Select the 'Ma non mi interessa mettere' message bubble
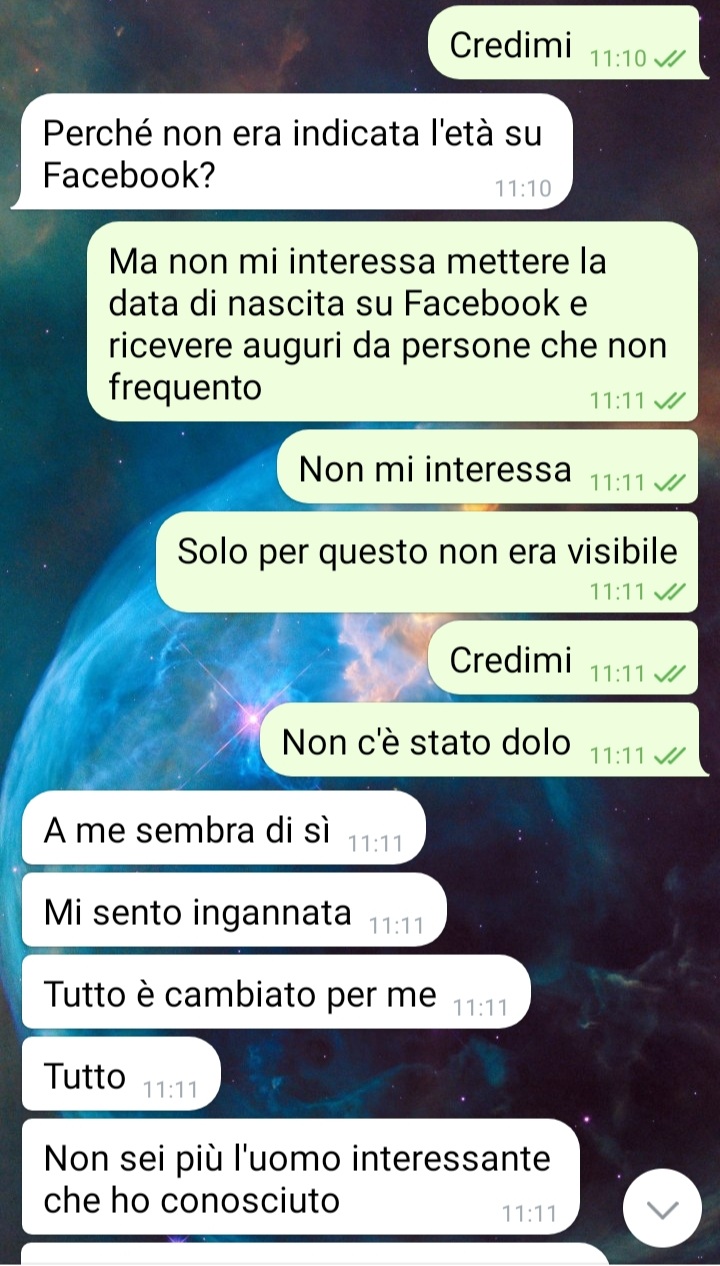This screenshot has height=1266, width=720. (393, 321)
